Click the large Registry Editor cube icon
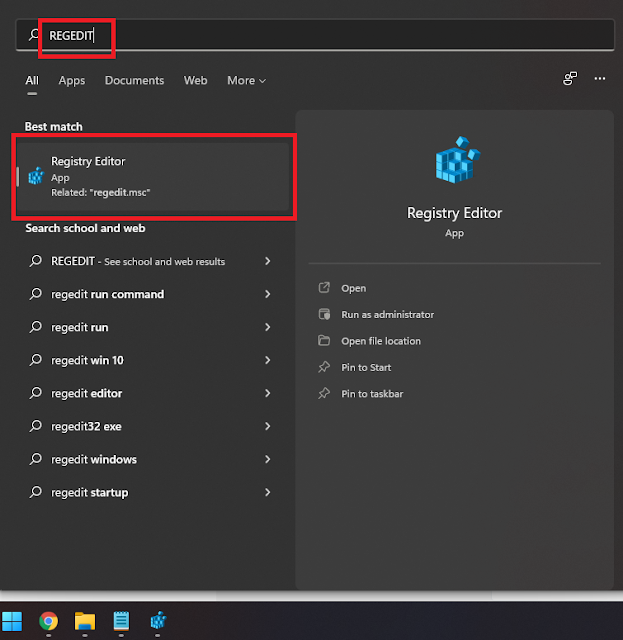 tap(458, 160)
